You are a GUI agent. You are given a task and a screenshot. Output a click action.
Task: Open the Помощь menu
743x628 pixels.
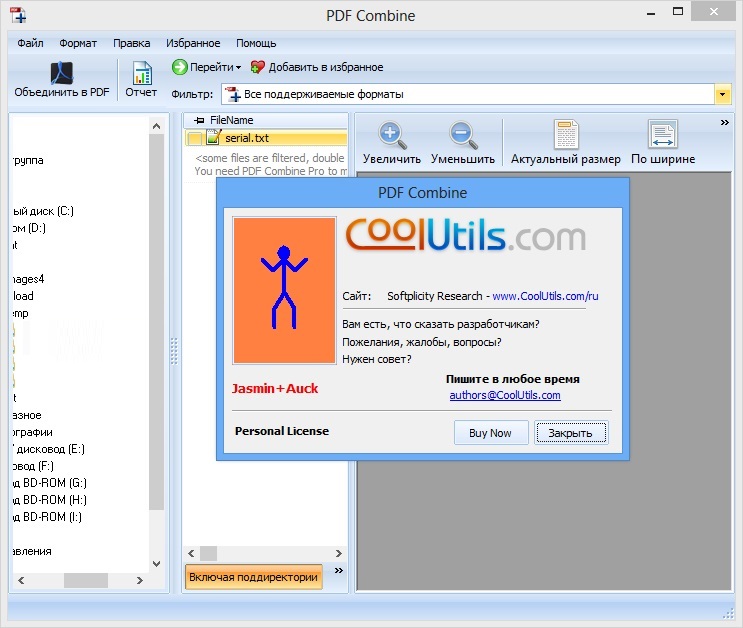(x=256, y=43)
